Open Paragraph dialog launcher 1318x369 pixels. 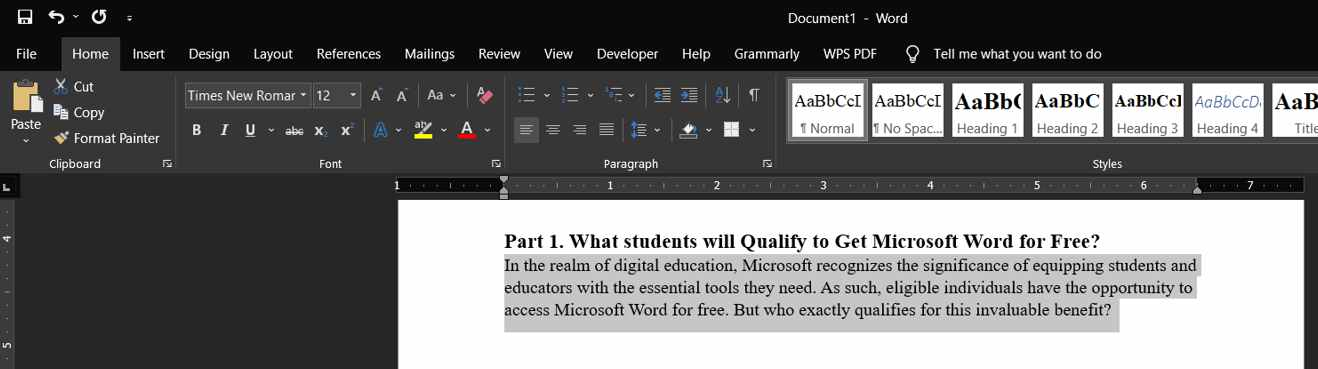click(x=767, y=163)
